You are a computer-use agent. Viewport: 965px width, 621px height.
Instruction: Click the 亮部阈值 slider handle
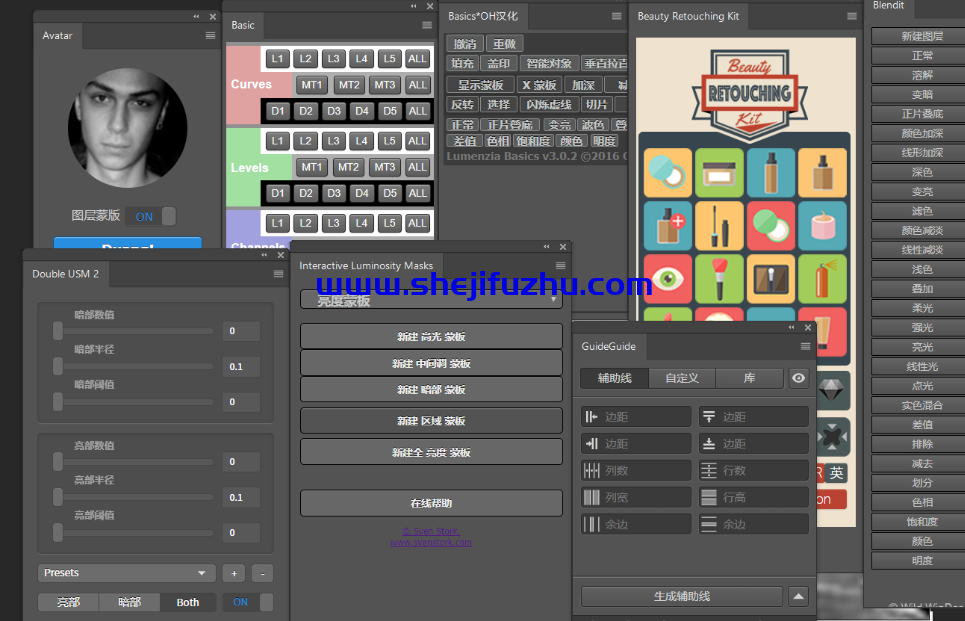click(x=58, y=532)
